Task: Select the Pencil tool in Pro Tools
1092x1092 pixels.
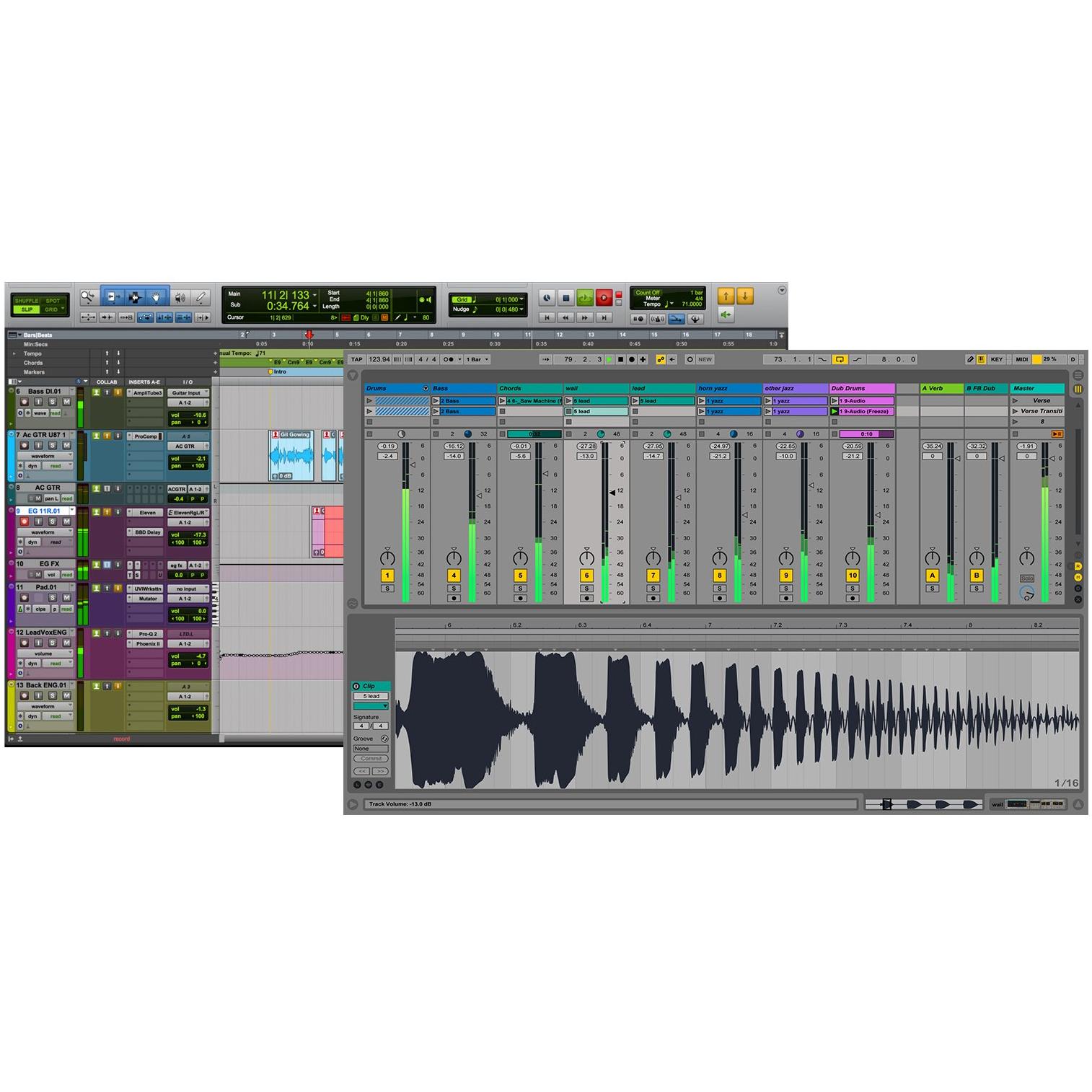Action: [201, 297]
